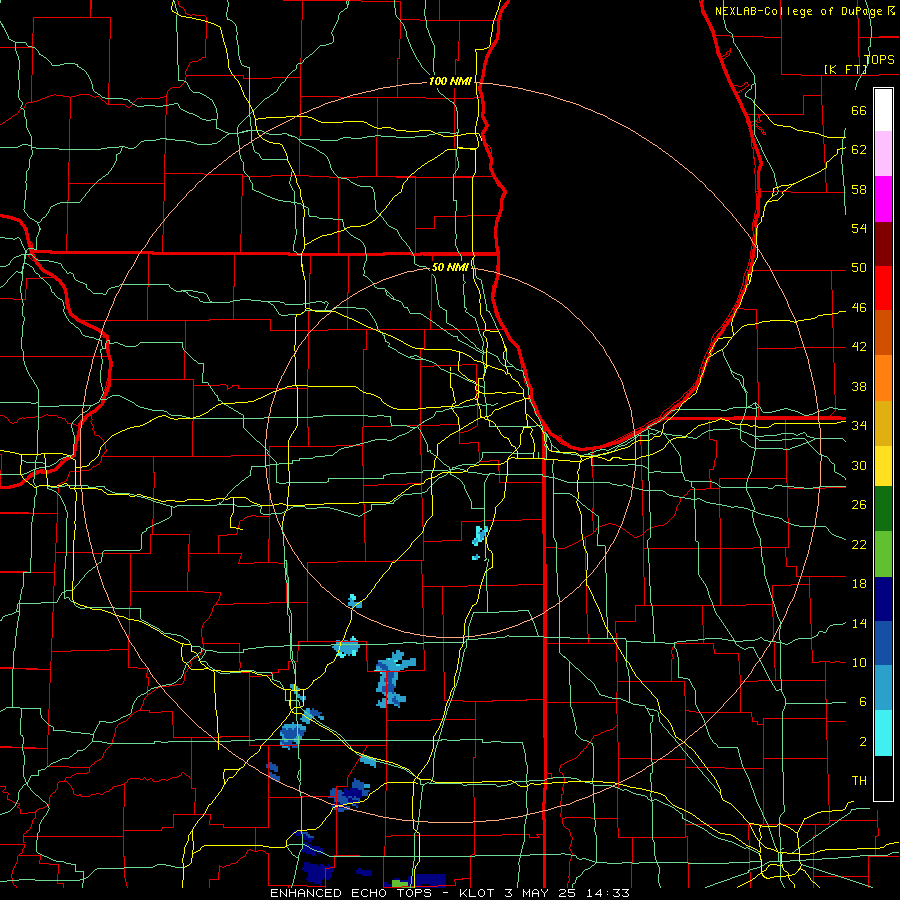Click the legend value 58
This screenshot has width=900, height=900.
tap(859, 189)
